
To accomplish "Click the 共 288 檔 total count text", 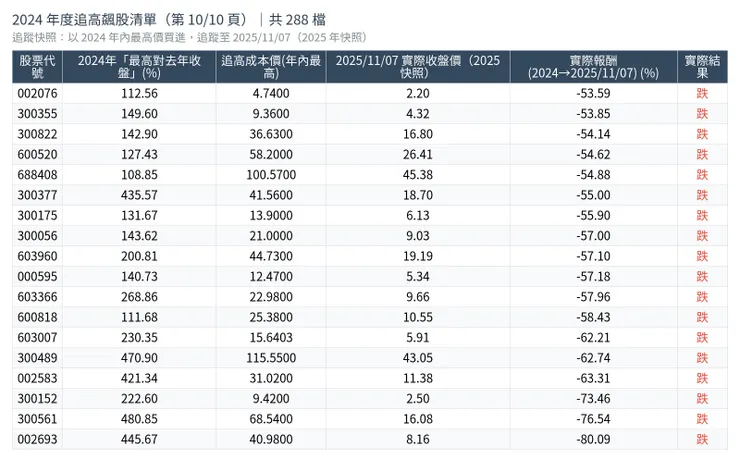I will pos(297,20).
